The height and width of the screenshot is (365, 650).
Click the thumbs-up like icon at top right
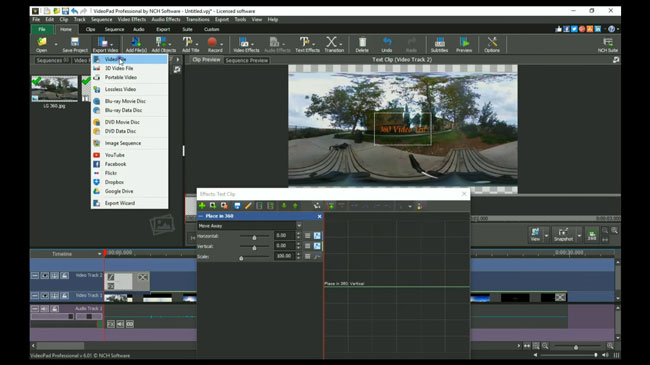pos(558,29)
